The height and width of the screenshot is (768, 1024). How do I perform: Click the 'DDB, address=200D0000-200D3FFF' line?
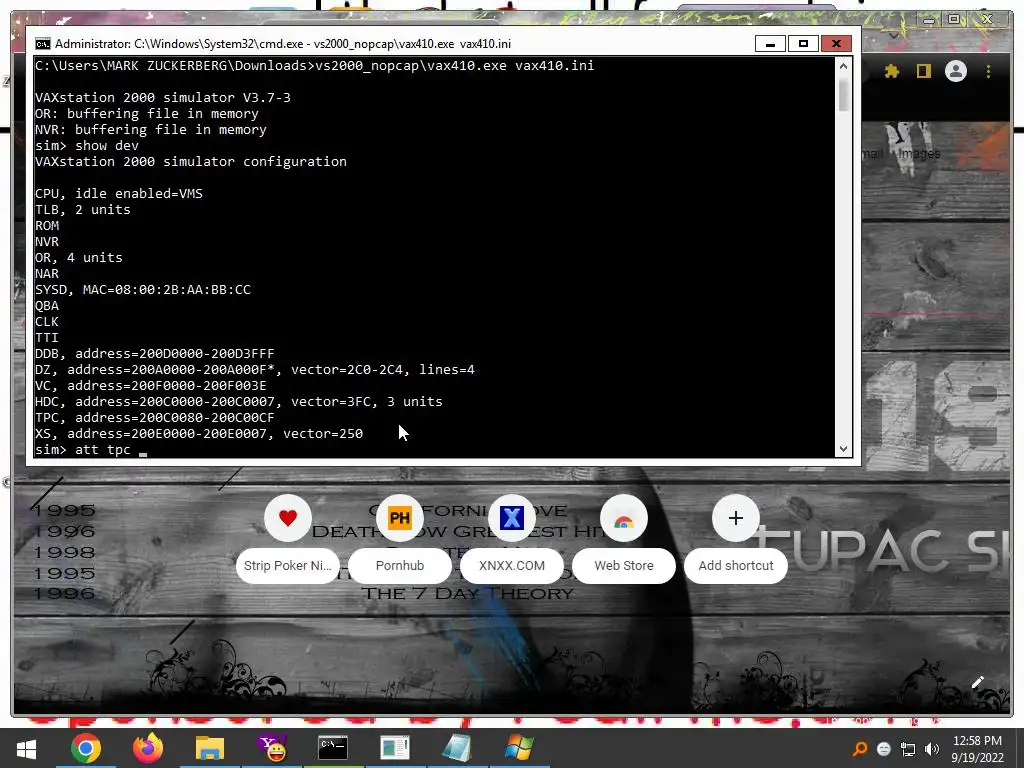point(155,353)
